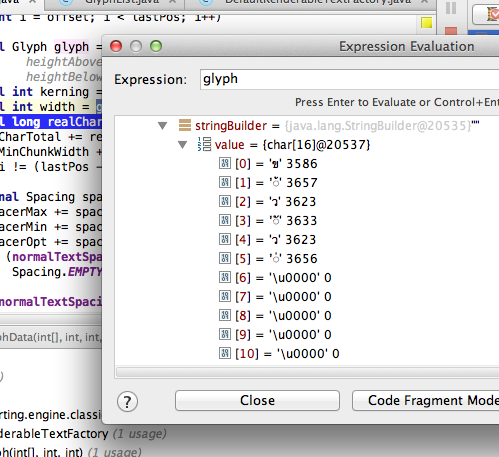The height and width of the screenshot is (457, 499).
Task: Select the icon beside element [1]
Action: 225,182
